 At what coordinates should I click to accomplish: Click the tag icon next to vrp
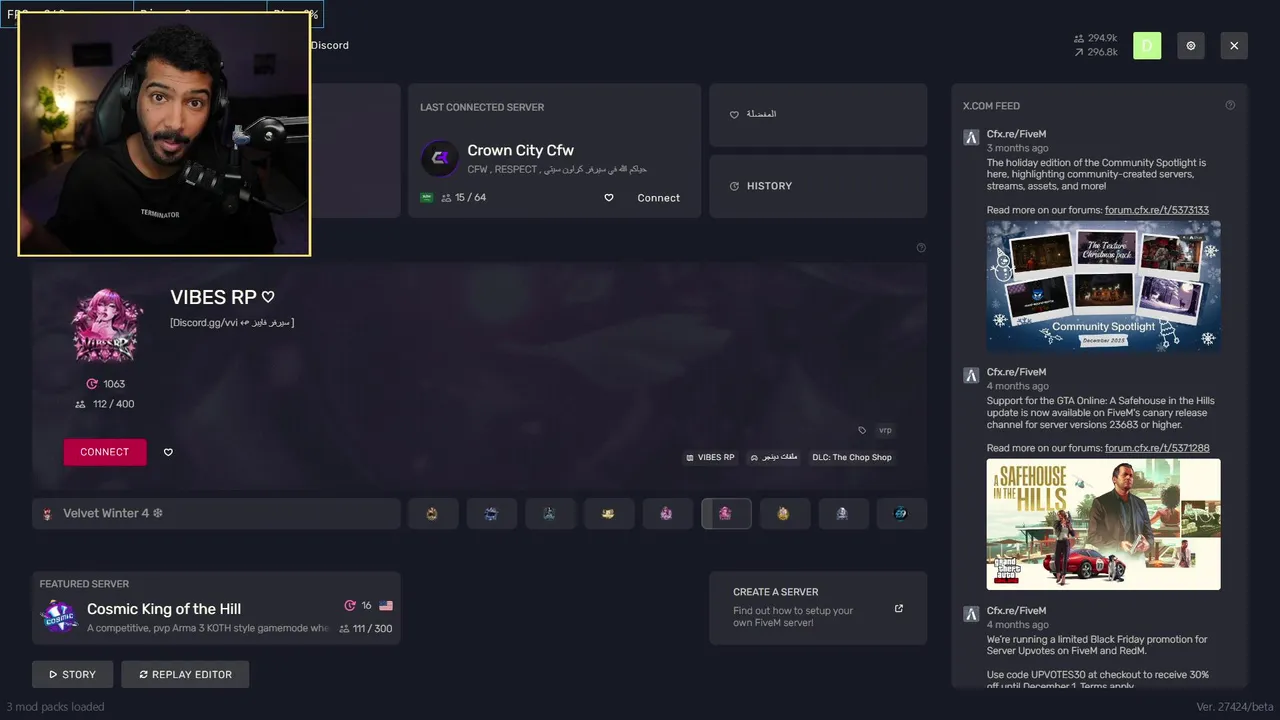click(x=862, y=430)
